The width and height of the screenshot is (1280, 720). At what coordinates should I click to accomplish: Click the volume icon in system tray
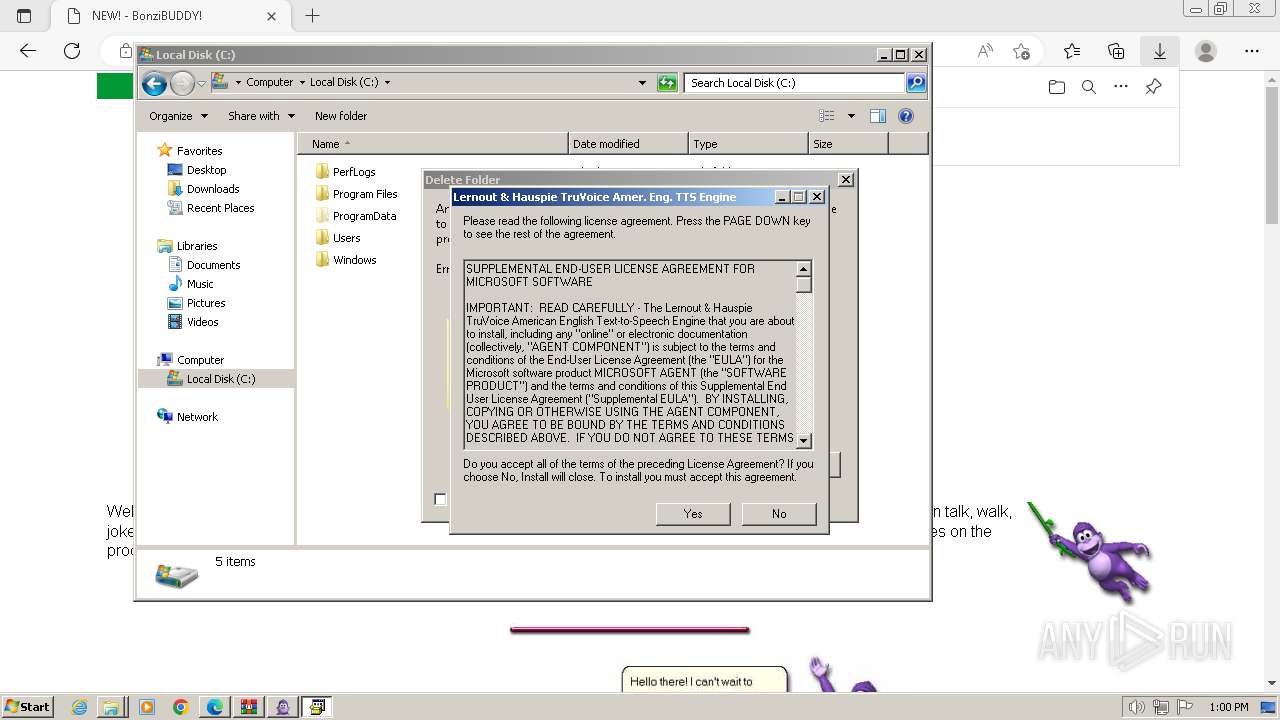(x=1137, y=707)
